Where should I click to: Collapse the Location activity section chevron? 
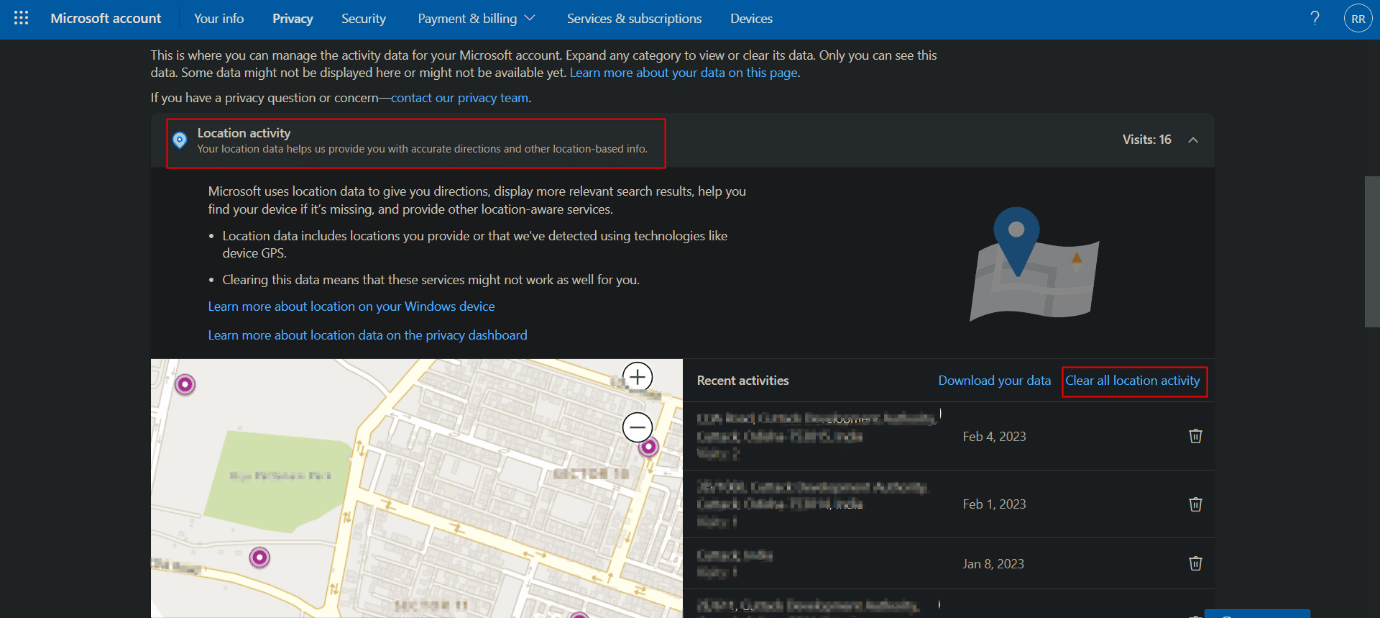coord(1193,140)
